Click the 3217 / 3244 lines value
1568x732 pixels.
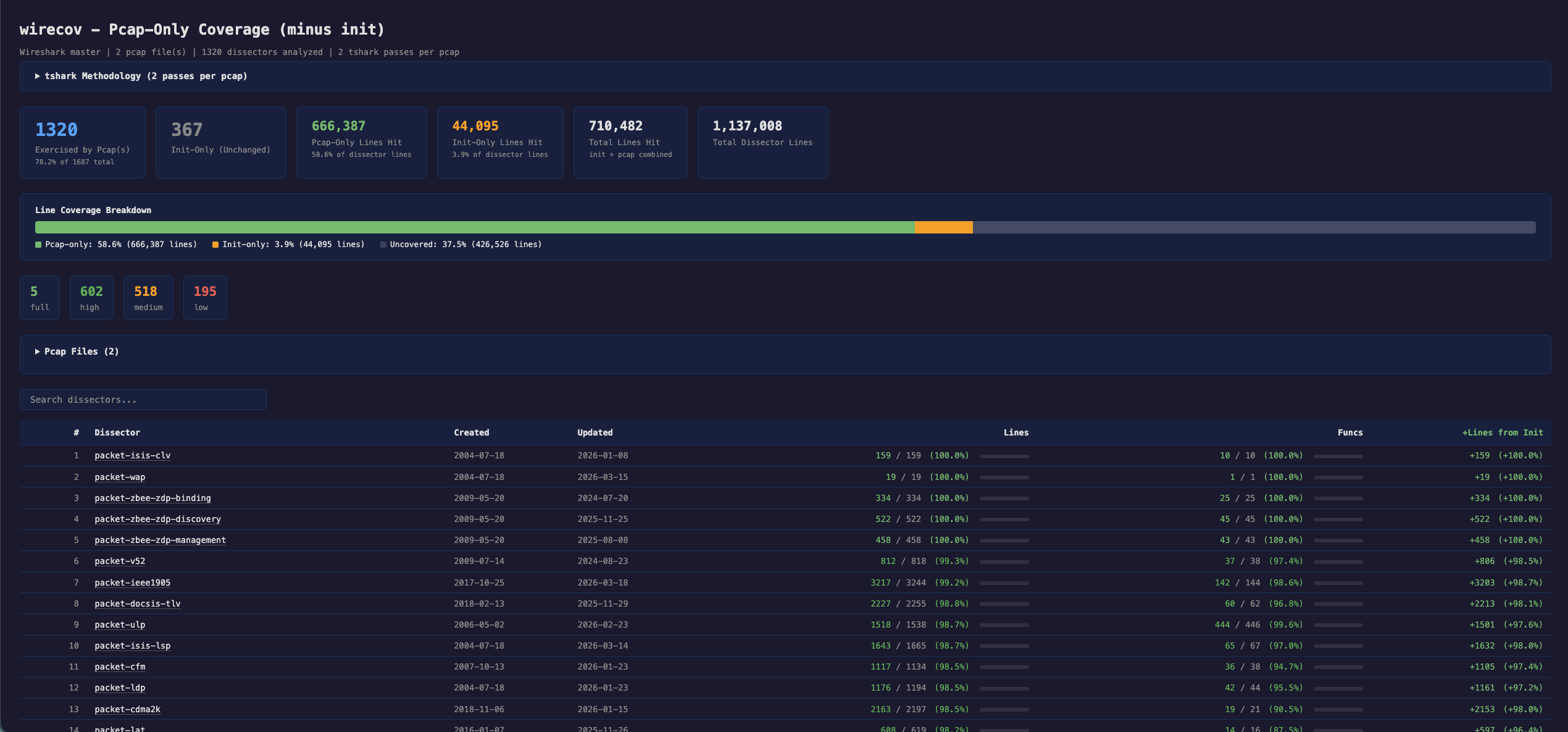tap(898, 583)
